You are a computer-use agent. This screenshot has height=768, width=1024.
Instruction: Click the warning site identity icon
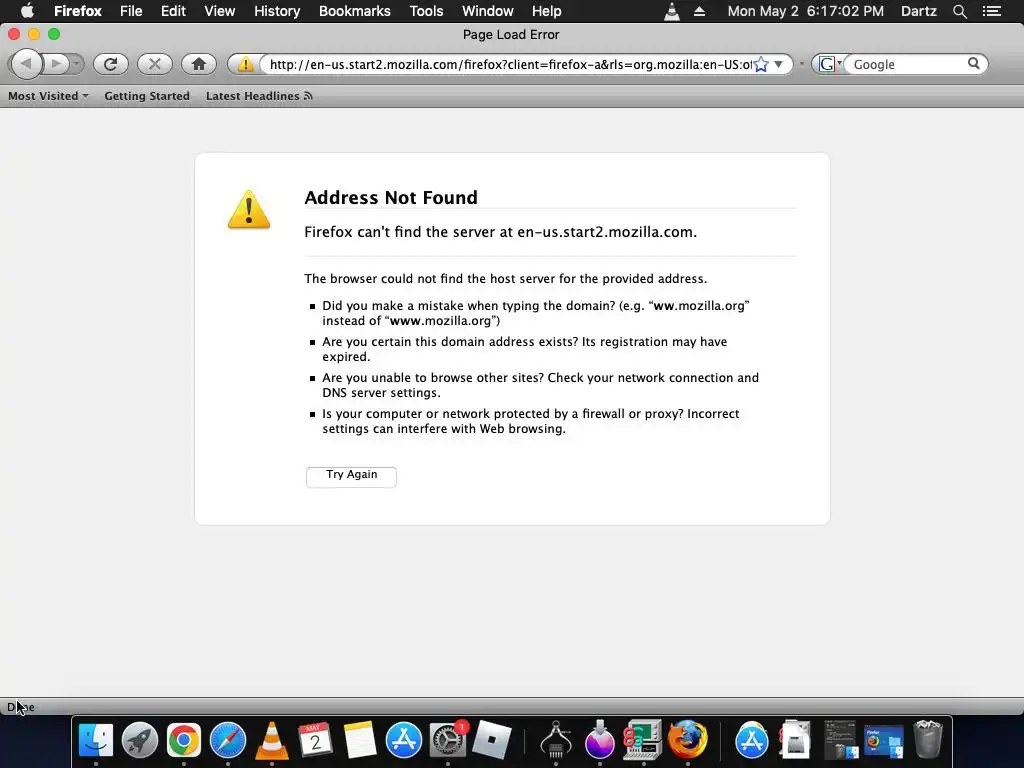coord(245,64)
